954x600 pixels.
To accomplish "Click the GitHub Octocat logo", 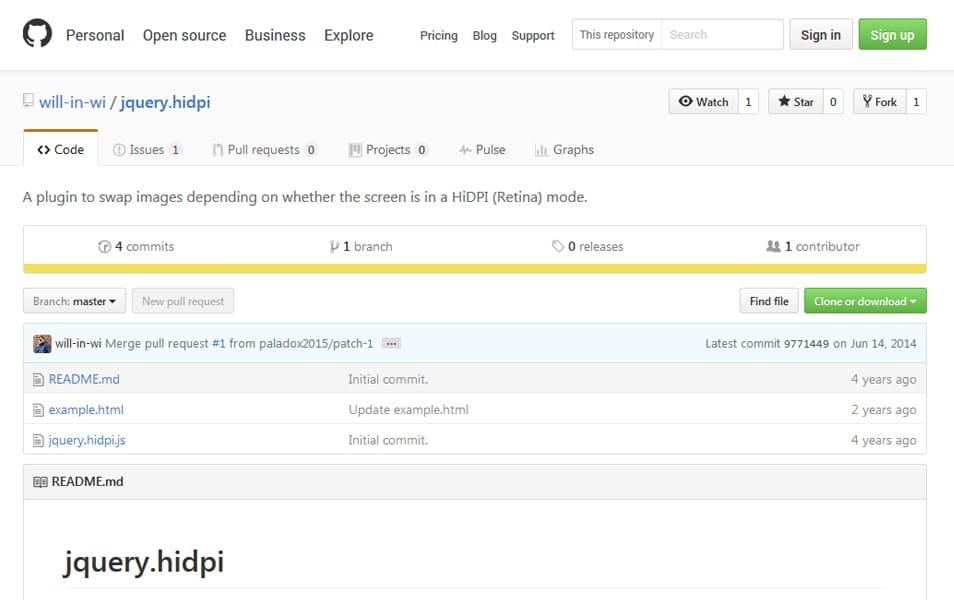I will click(x=39, y=35).
